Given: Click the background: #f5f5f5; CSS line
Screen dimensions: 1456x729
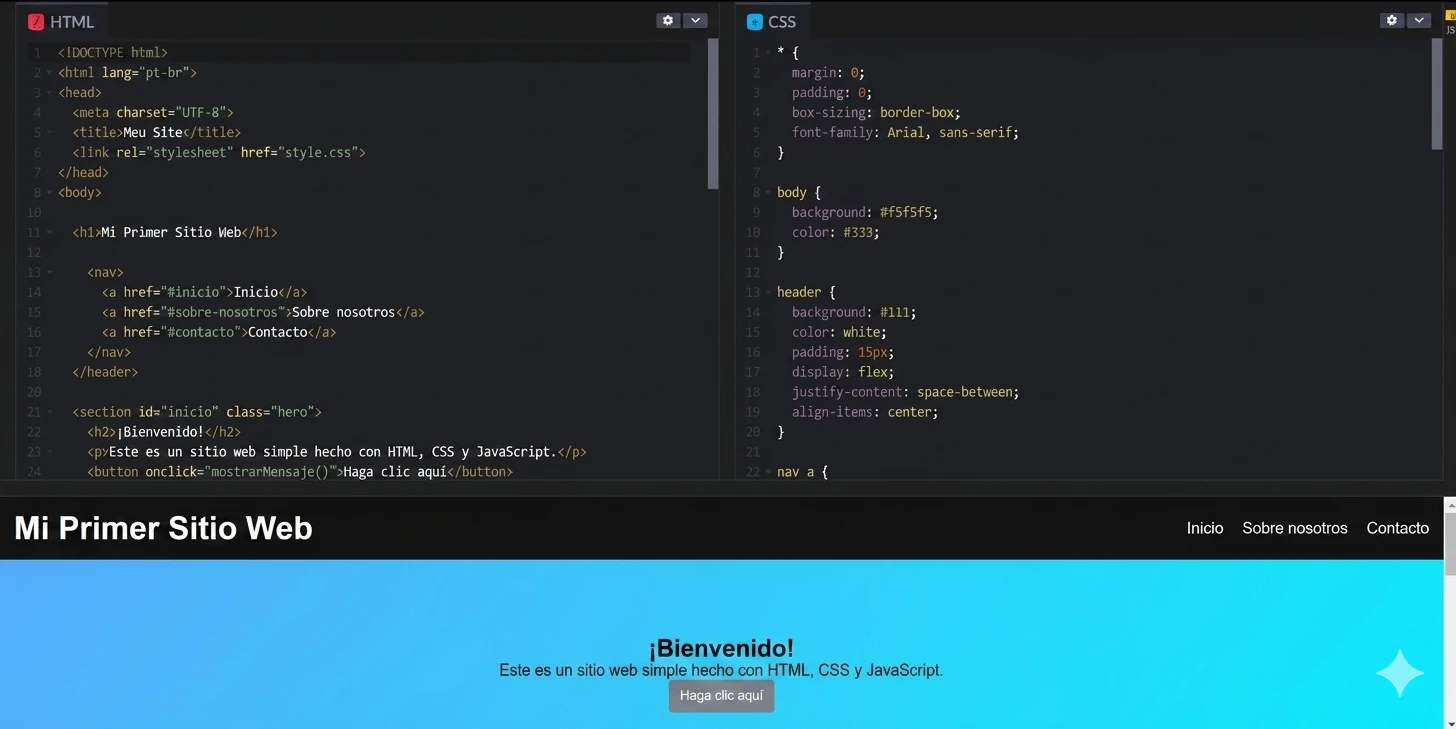Looking at the screenshot, I should point(865,212).
